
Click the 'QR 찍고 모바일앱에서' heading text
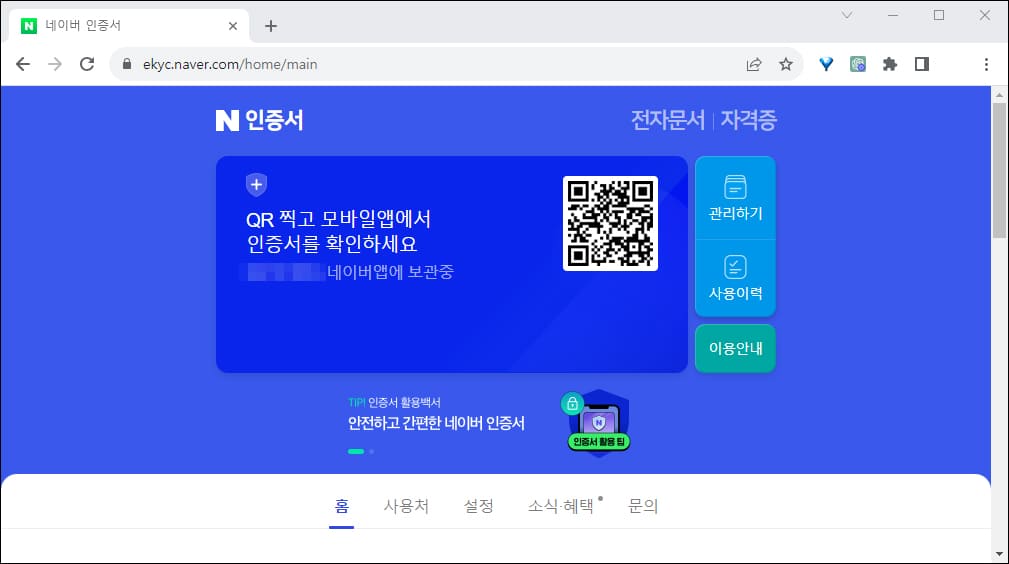pos(338,219)
